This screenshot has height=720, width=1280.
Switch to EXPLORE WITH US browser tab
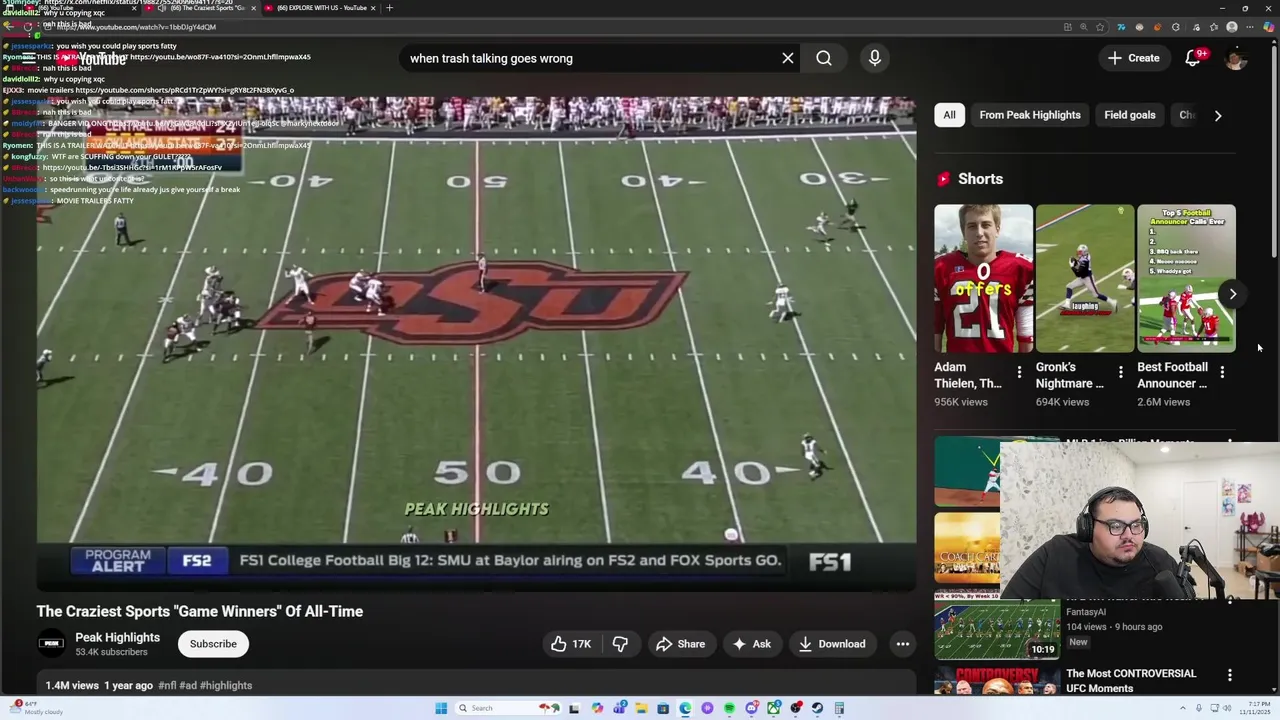(x=320, y=8)
